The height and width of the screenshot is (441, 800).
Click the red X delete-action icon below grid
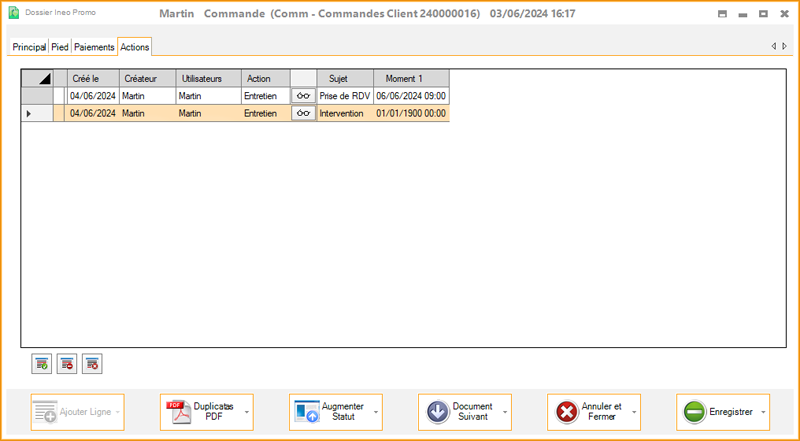click(92, 364)
